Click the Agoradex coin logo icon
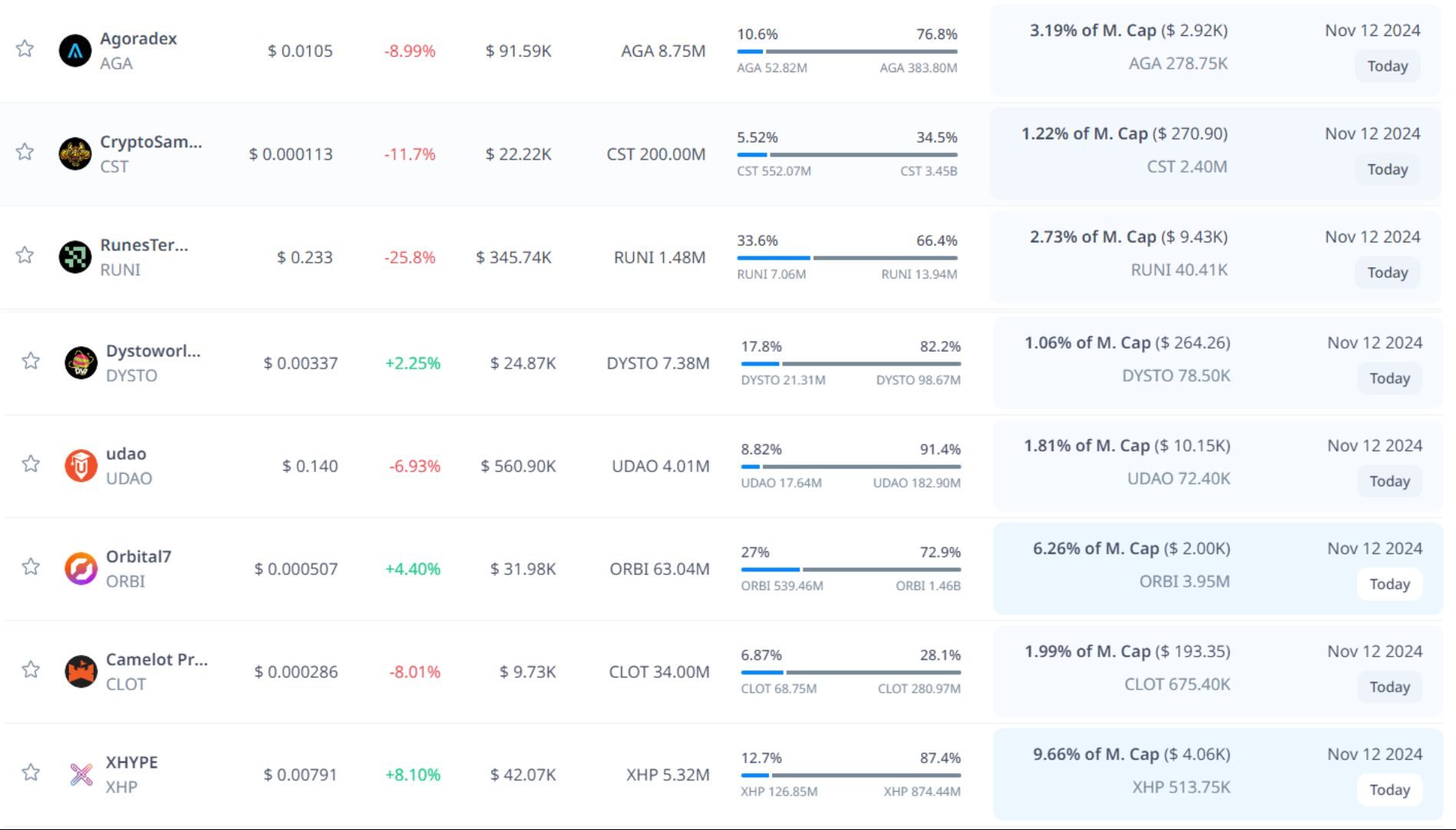The height and width of the screenshot is (830, 1456). tap(75, 51)
